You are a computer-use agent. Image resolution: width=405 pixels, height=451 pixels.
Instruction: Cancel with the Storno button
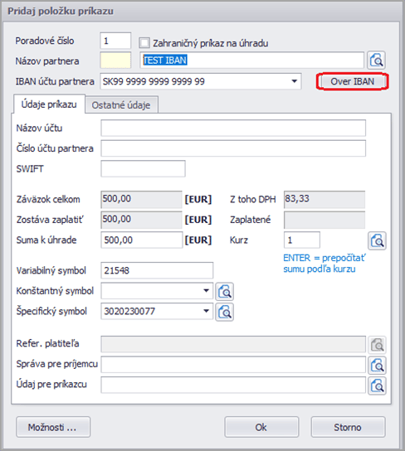(x=348, y=427)
